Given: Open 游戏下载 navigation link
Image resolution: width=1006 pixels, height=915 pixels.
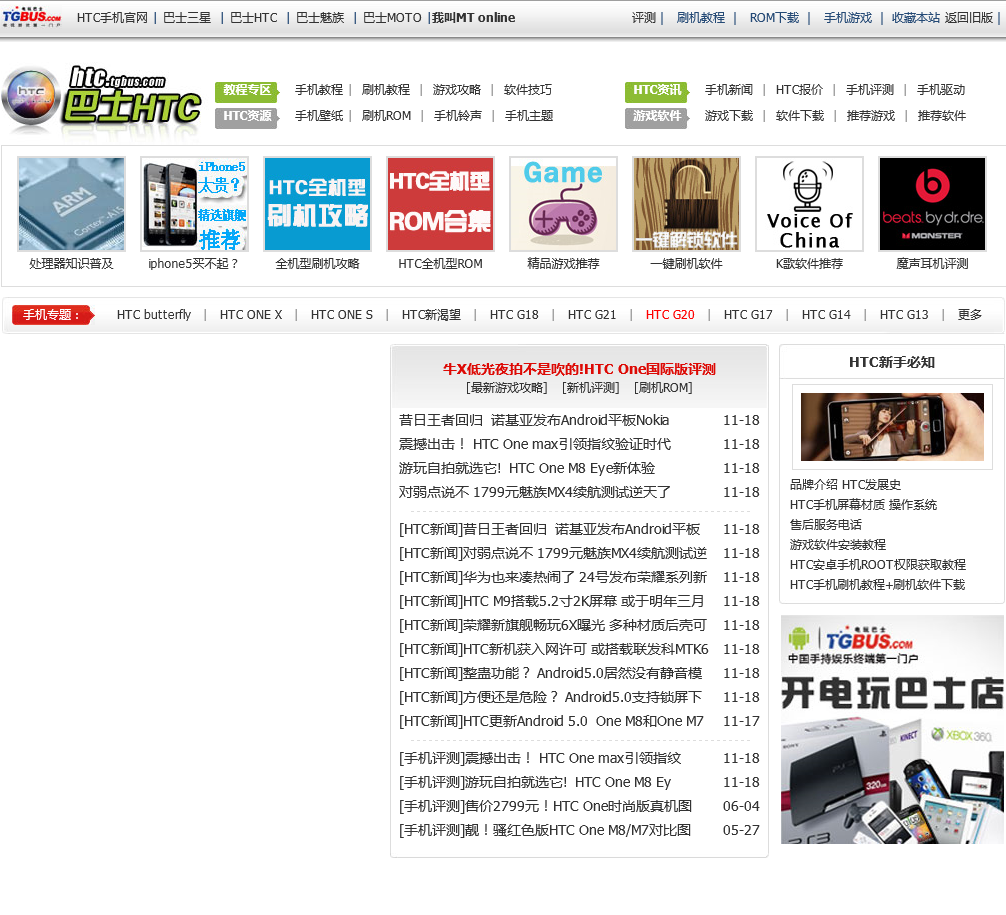Looking at the screenshot, I should pyautogui.click(x=729, y=116).
